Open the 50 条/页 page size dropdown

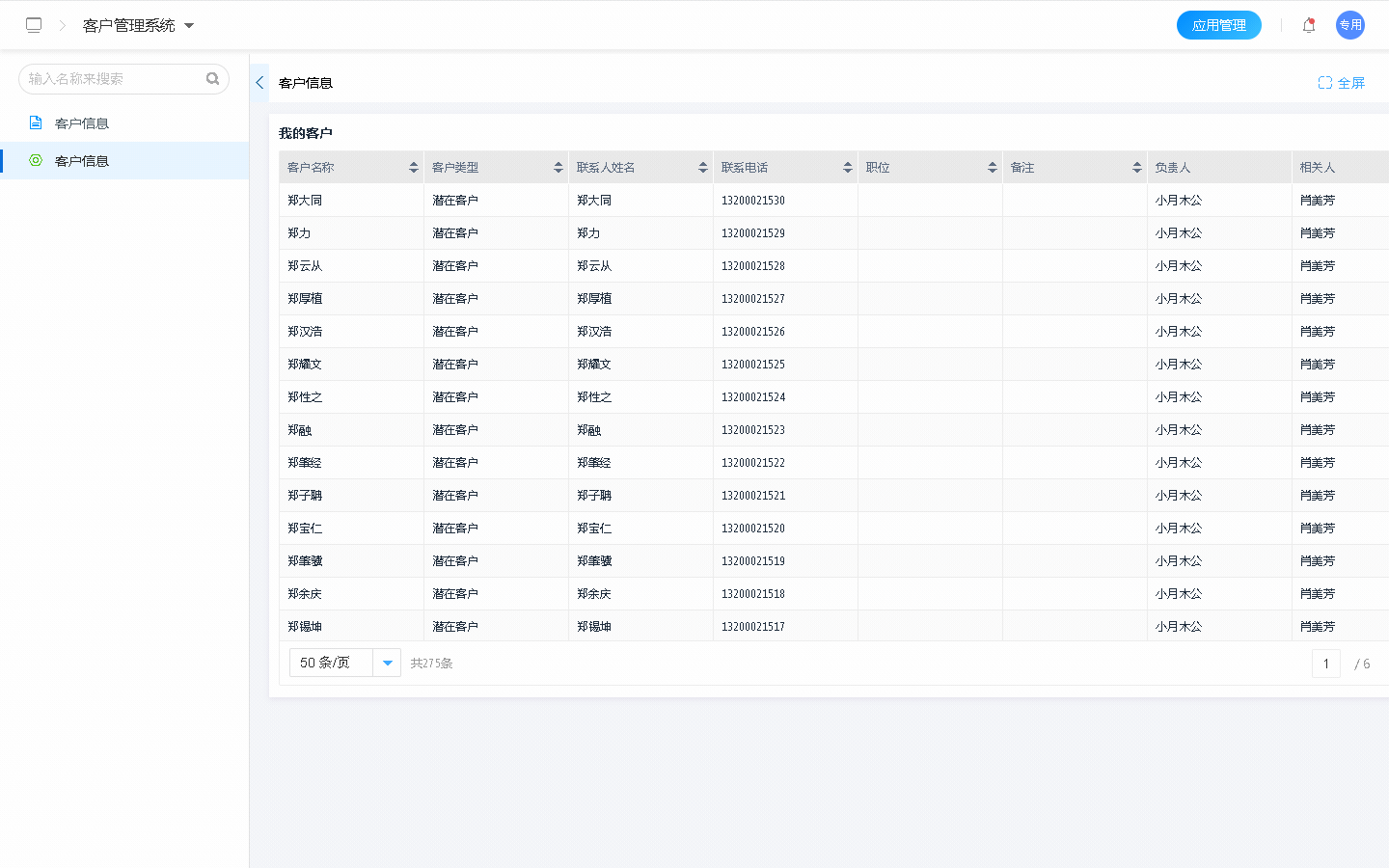click(x=387, y=663)
